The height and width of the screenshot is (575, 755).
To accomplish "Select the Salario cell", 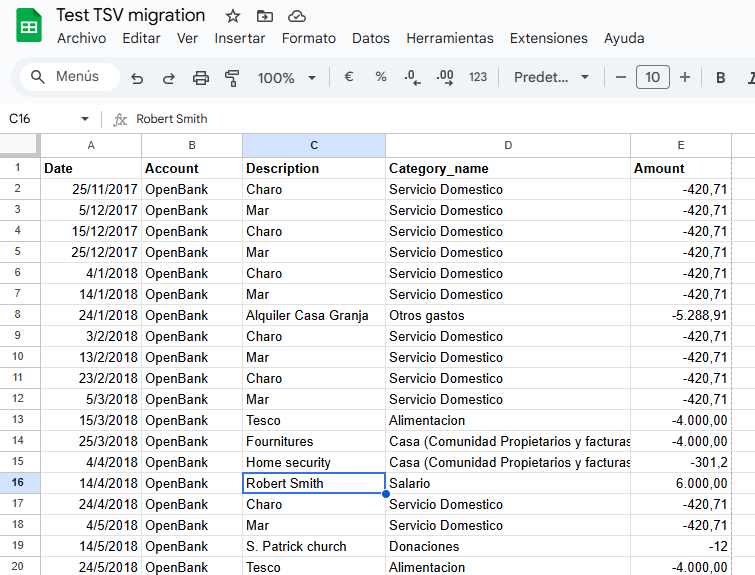I will click(508, 483).
